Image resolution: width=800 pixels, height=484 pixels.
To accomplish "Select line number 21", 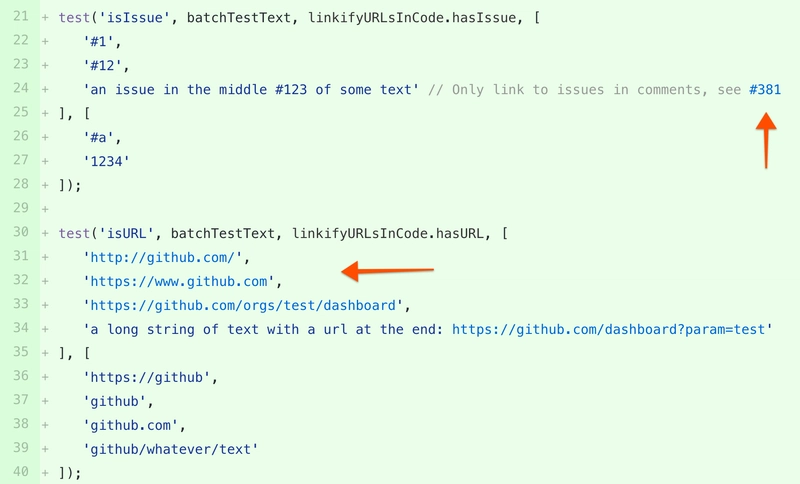I will [20, 18].
